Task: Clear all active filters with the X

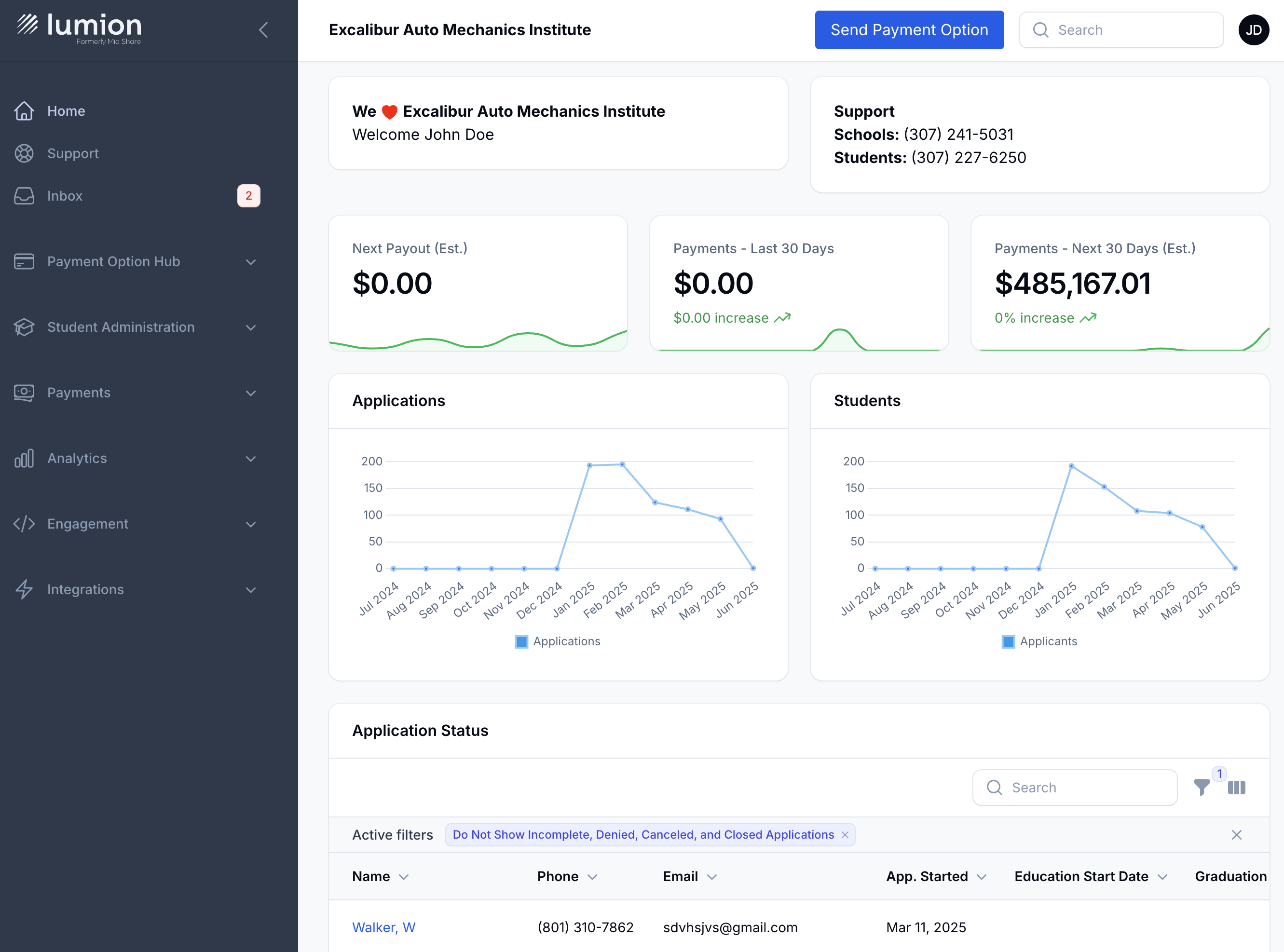Action: click(x=1236, y=834)
